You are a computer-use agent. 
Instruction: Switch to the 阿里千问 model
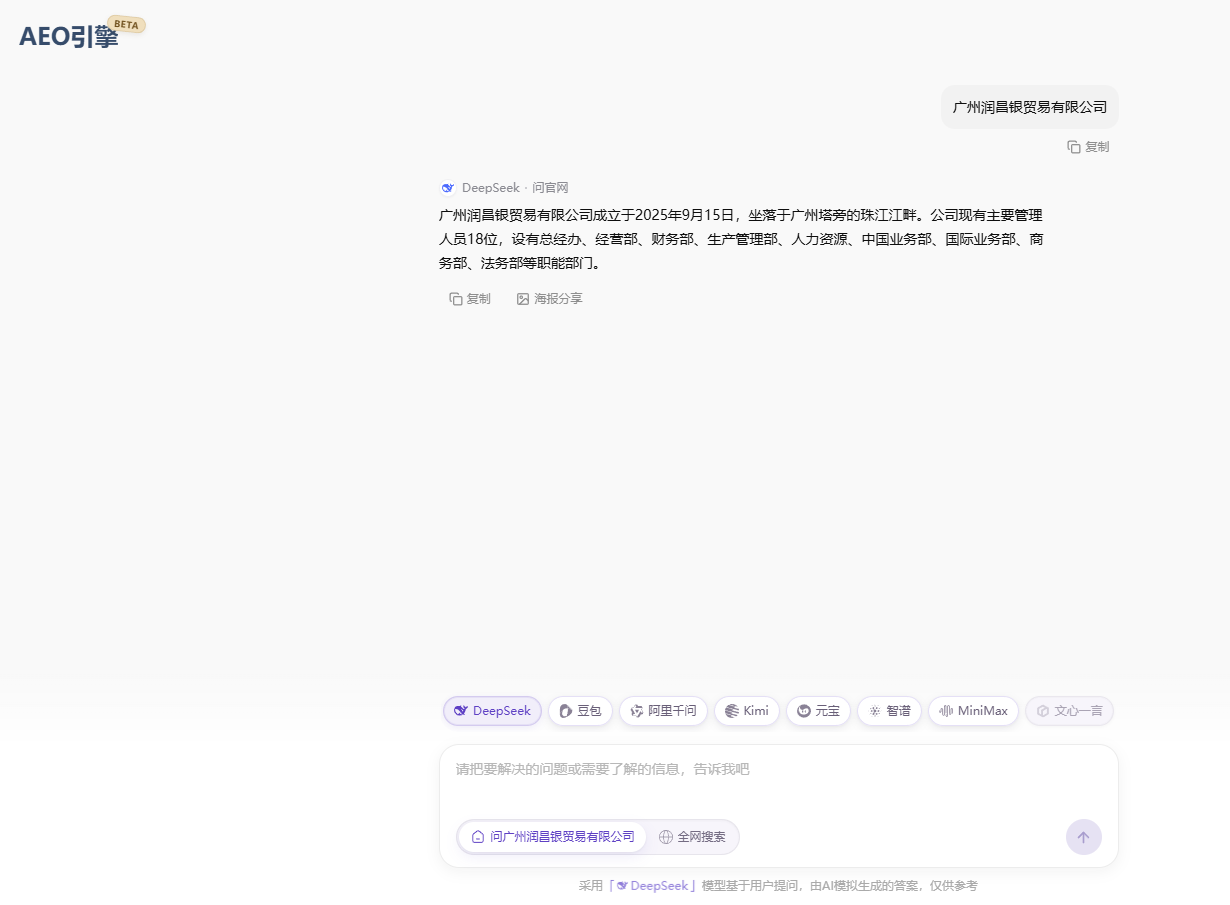[663, 711]
